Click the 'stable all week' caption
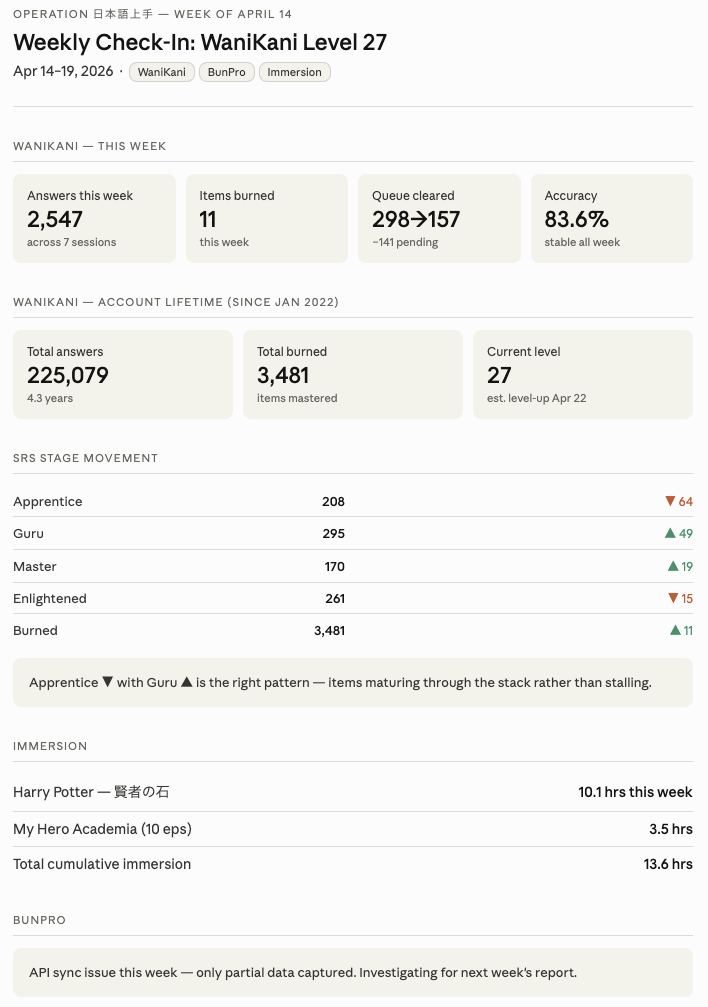Image resolution: width=708 pixels, height=1007 pixels. point(582,242)
